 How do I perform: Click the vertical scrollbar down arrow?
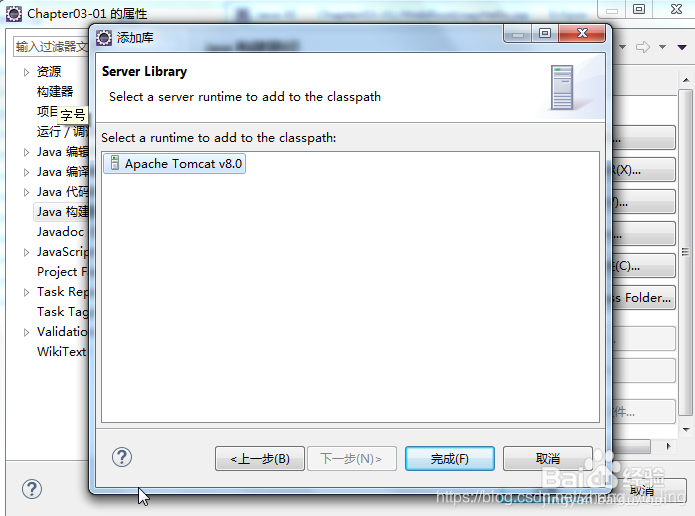pyautogui.click(x=686, y=430)
